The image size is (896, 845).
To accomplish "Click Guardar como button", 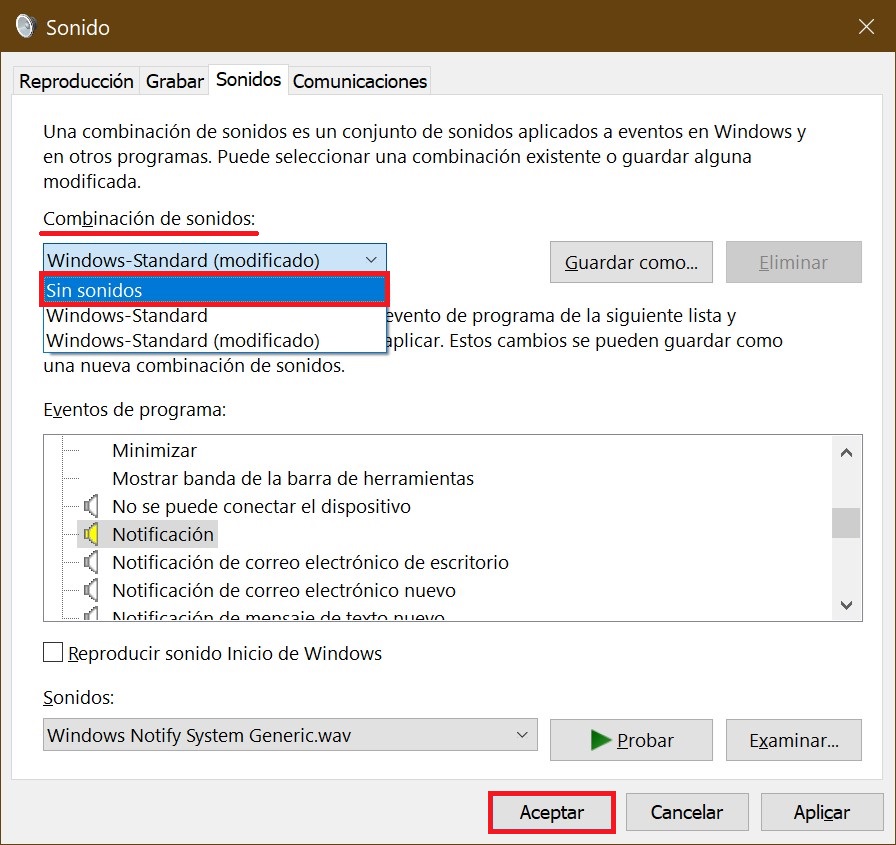I will coord(631,263).
